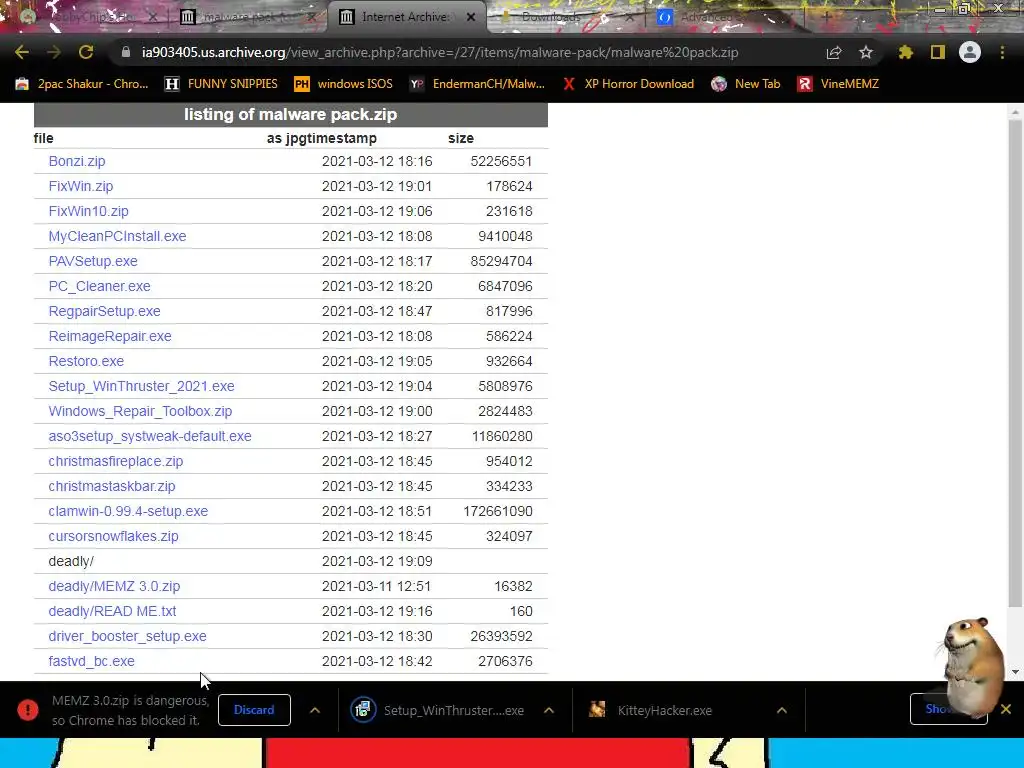Open the EndermanCH/Malw... bookmark
The height and width of the screenshot is (768, 1024).
click(x=477, y=84)
